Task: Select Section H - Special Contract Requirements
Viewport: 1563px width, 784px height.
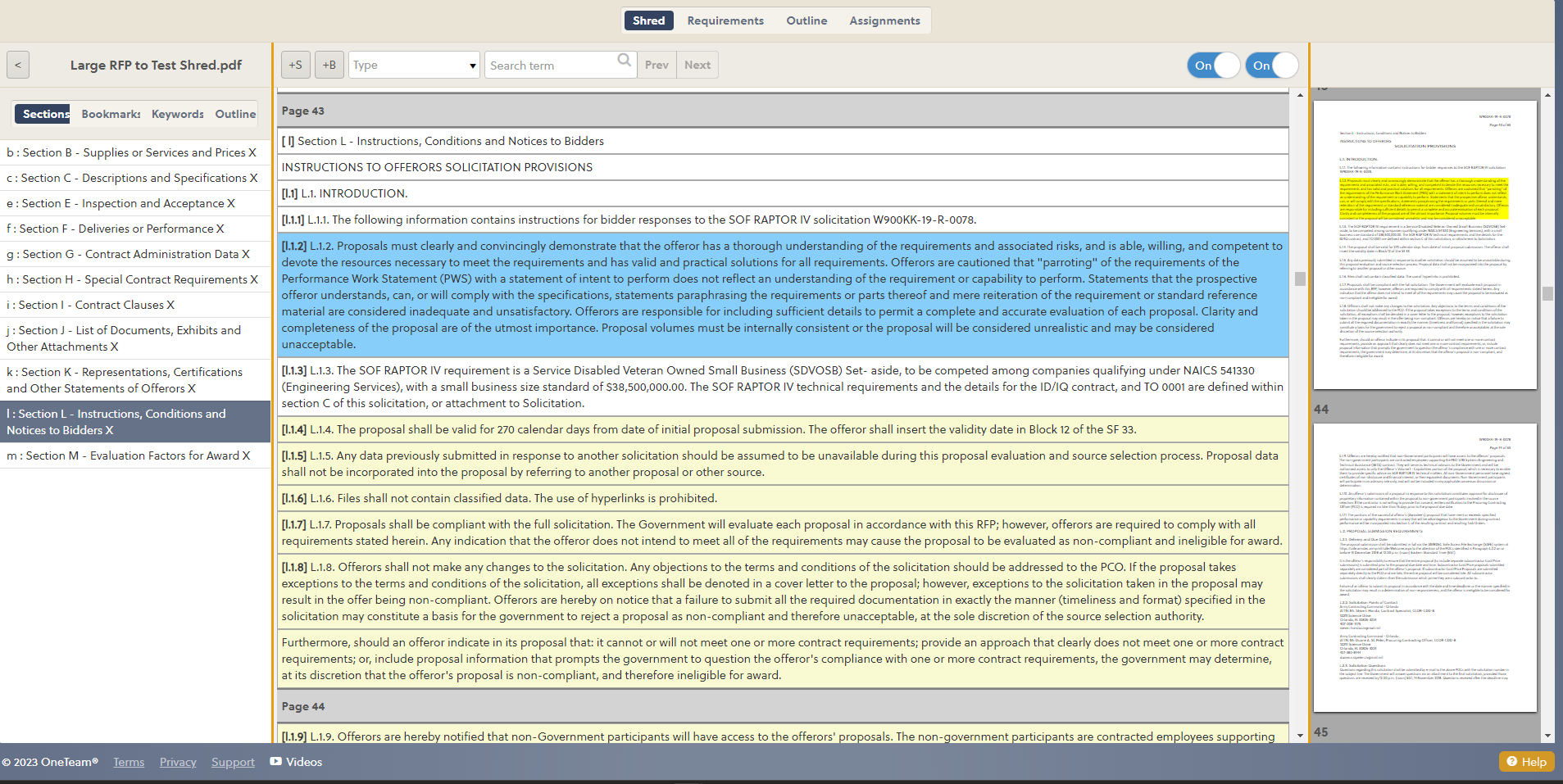Action: tap(127, 279)
